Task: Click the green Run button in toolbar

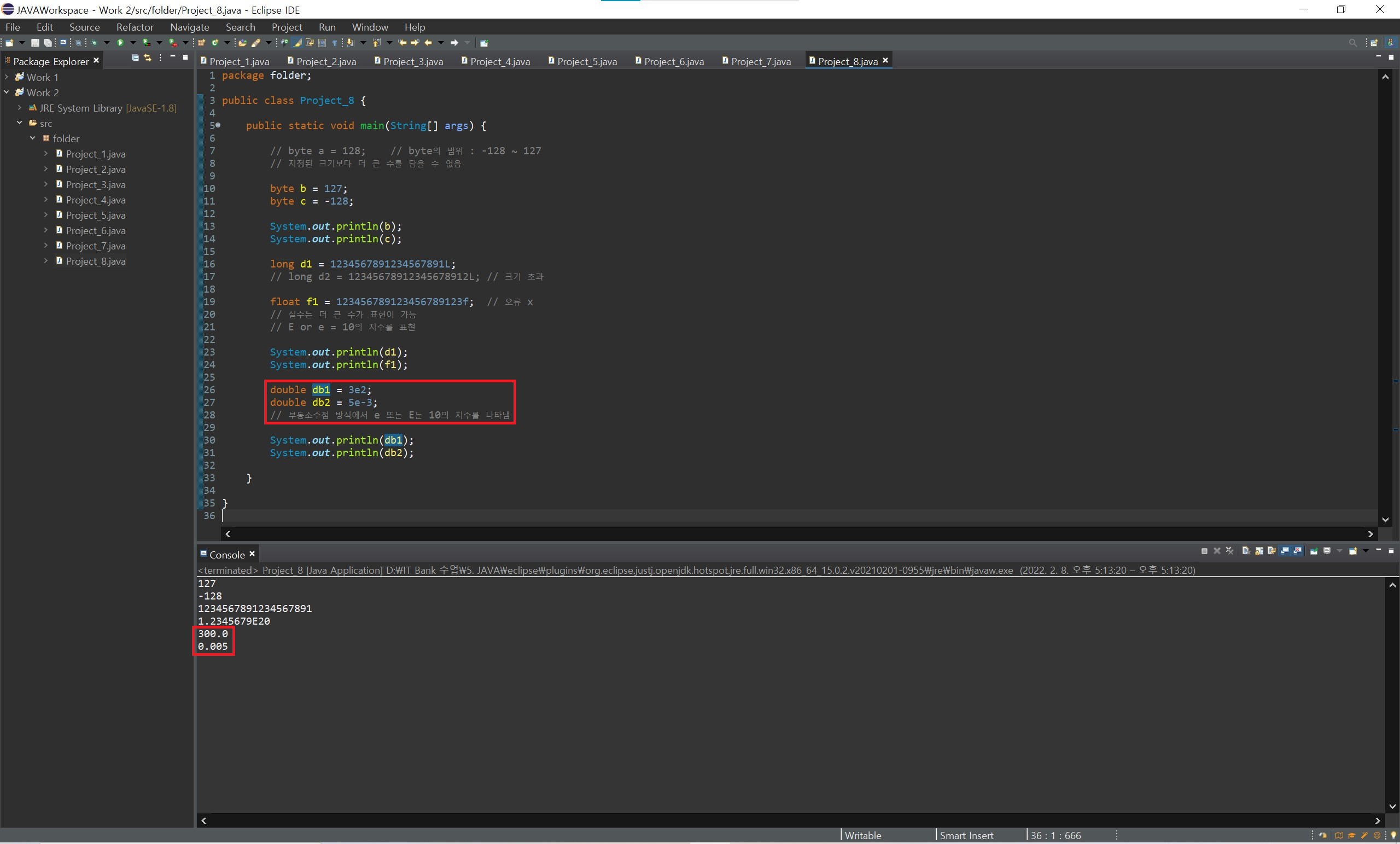Action: pyautogui.click(x=120, y=43)
